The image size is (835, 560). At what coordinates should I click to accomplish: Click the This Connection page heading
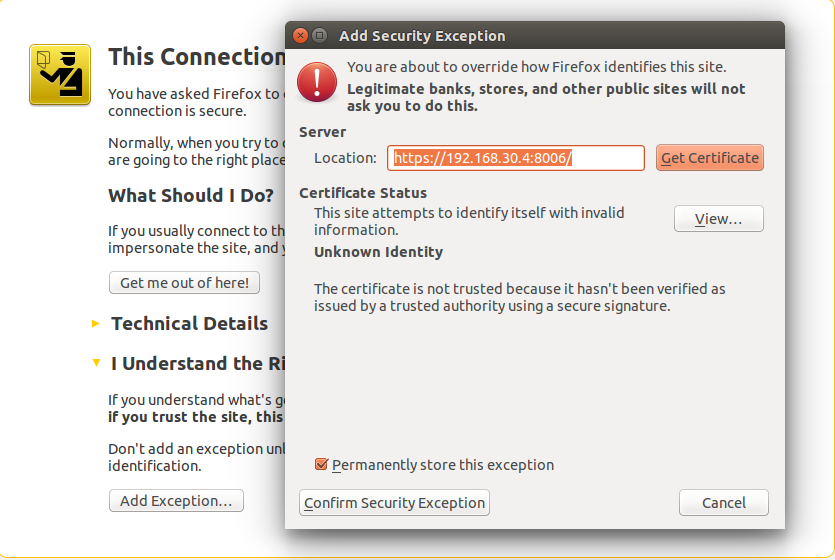pyautogui.click(x=197, y=57)
